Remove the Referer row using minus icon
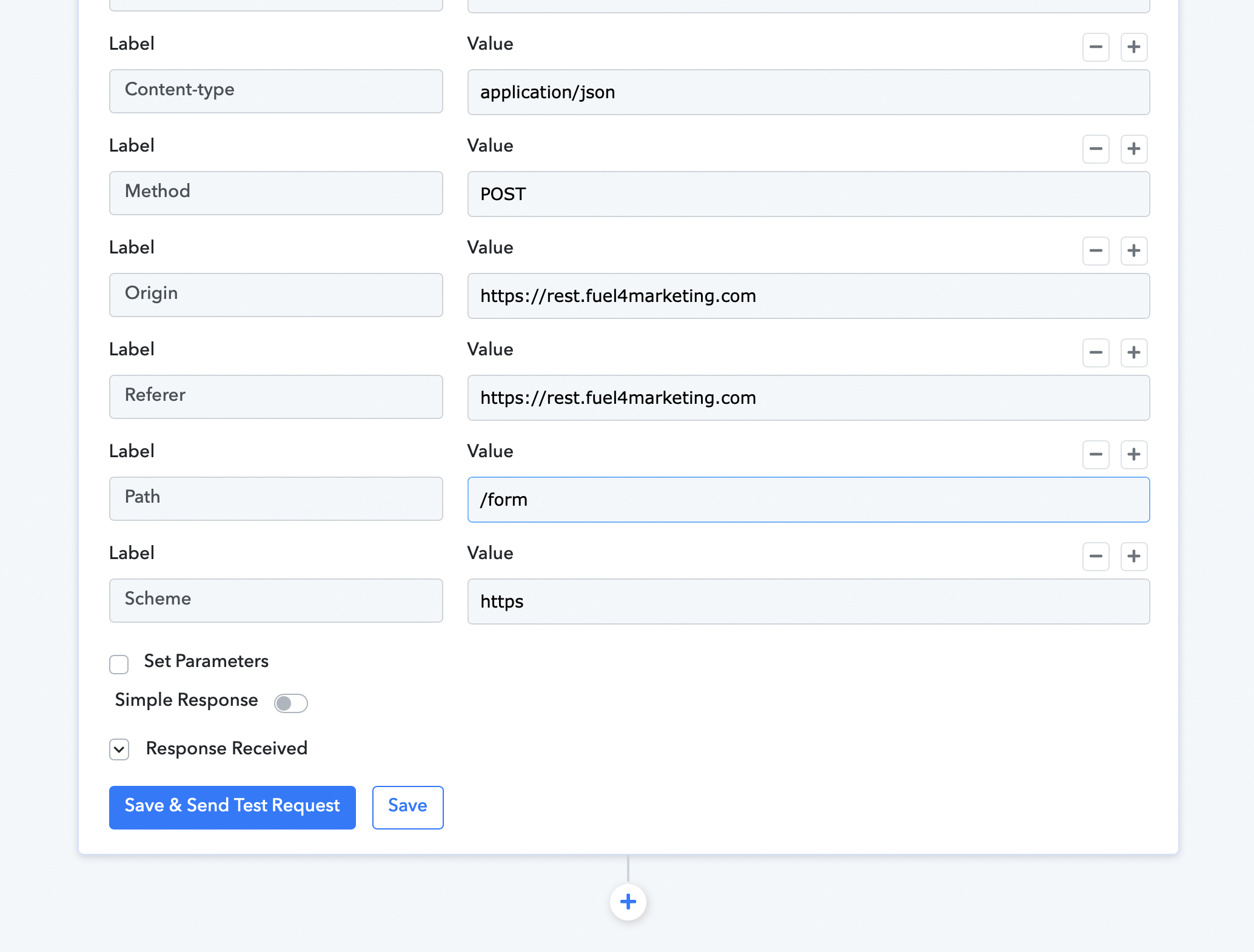1254x952 pixels. [x=1096, y=353]
